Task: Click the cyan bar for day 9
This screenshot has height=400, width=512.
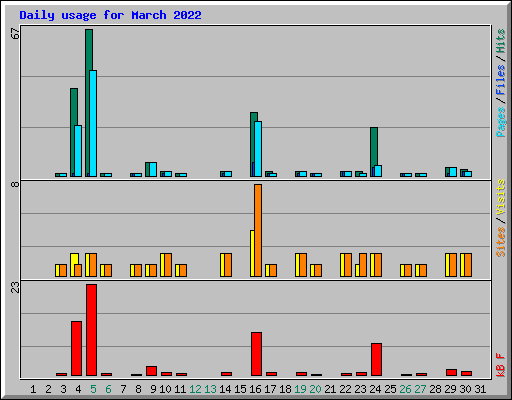Action: pos(153,169)
